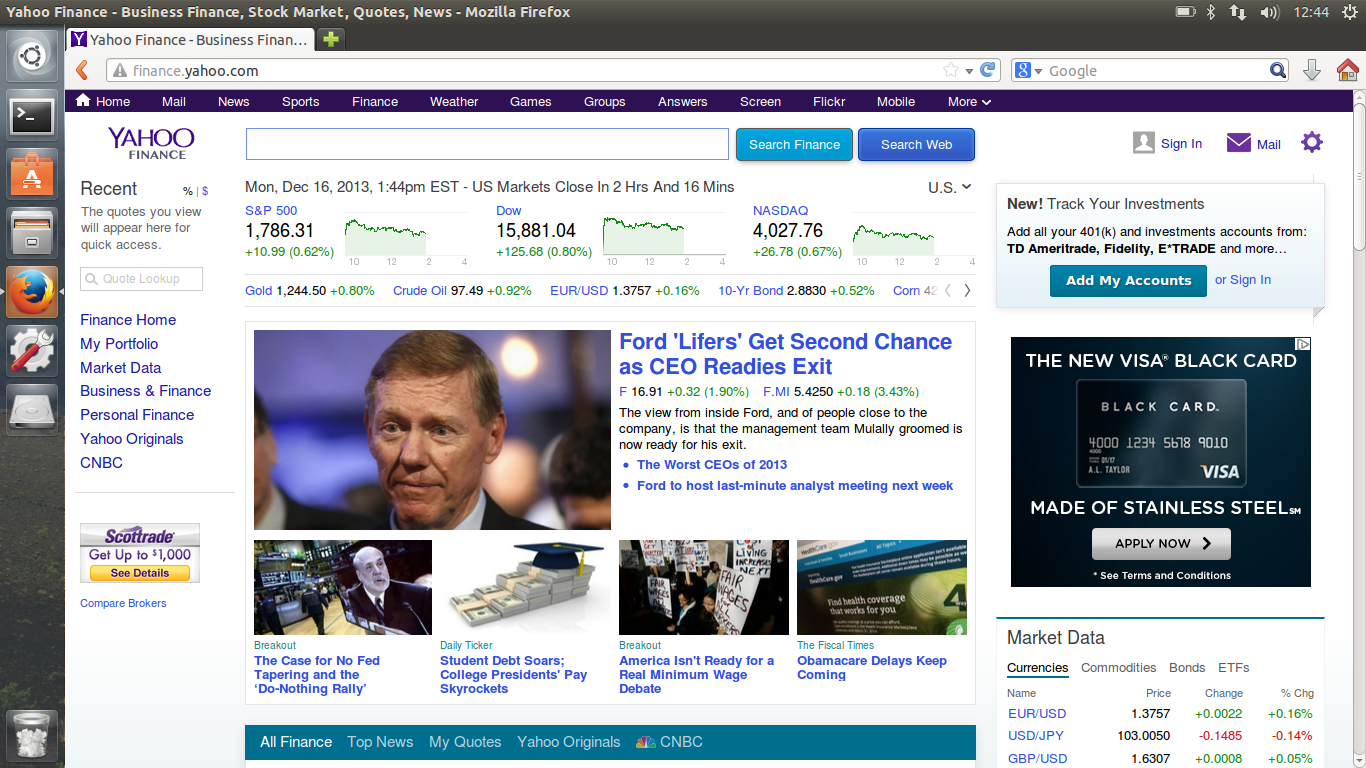Expand the U.S. market region dropdown
The image size is (1366, 768).
point(949,187)
